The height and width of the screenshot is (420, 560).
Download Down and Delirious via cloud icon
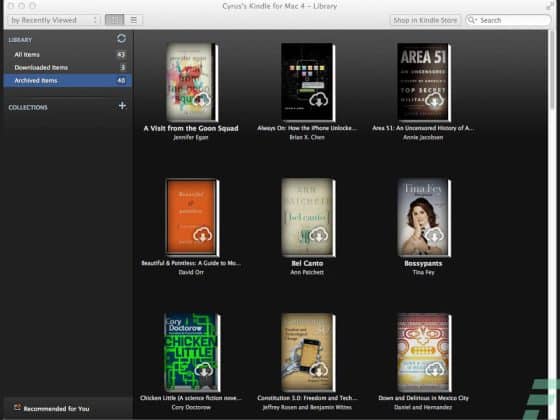(434, 369)
